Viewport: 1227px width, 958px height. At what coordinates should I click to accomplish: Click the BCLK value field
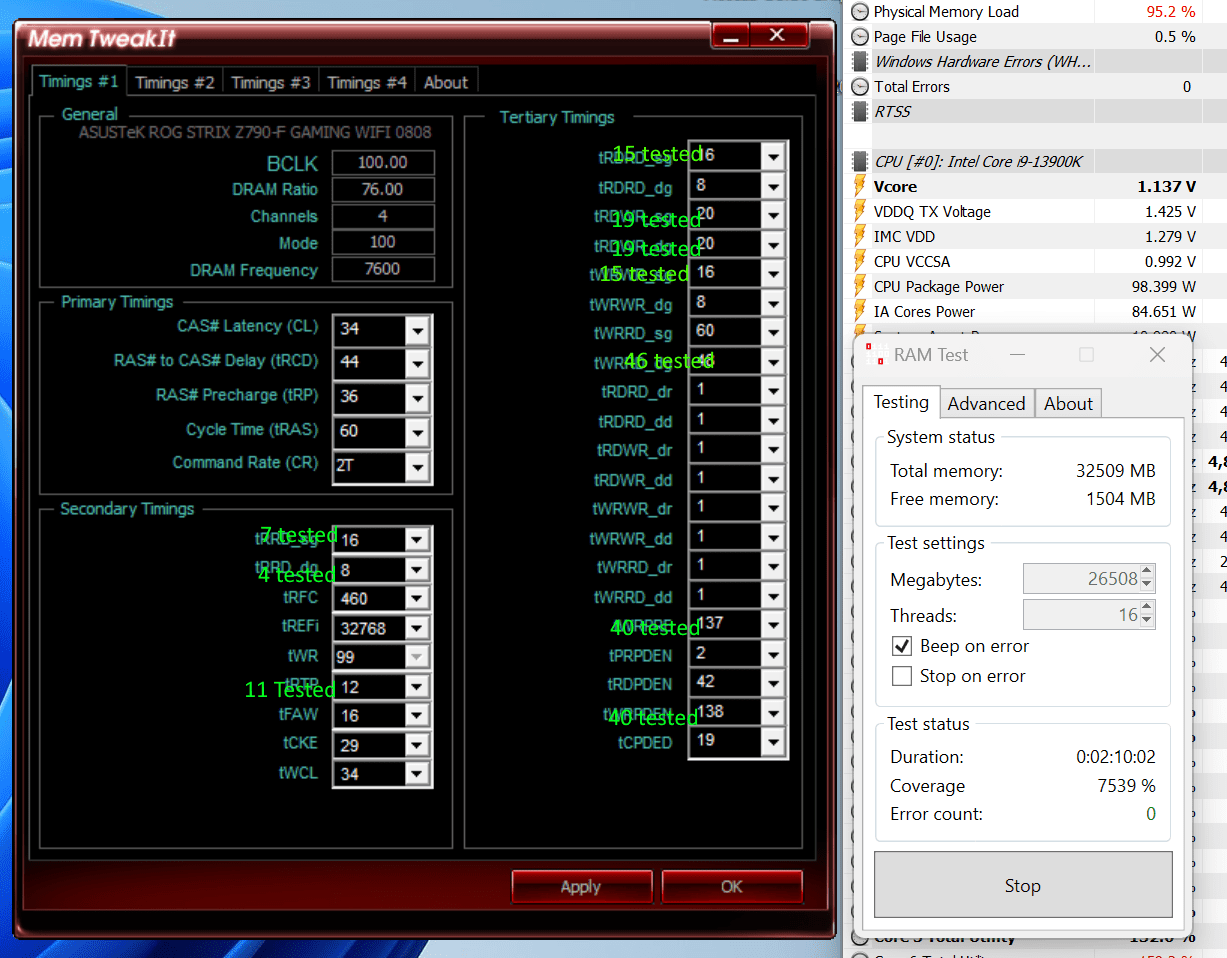click(383, 163)
